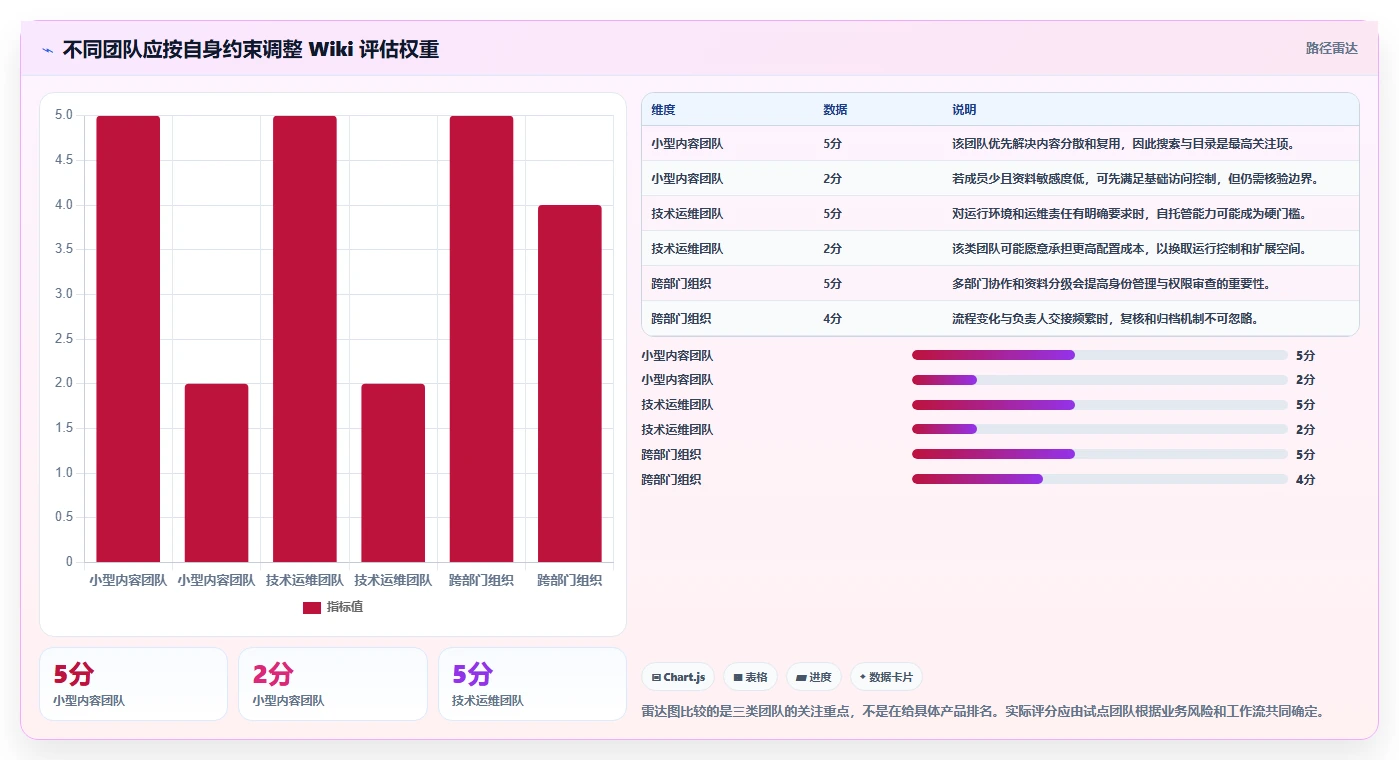Viewport: 1399px width, 760px height.
Task: Click the 小型内容团队 progress bar showing 5分
Action: coord(1100,355)
